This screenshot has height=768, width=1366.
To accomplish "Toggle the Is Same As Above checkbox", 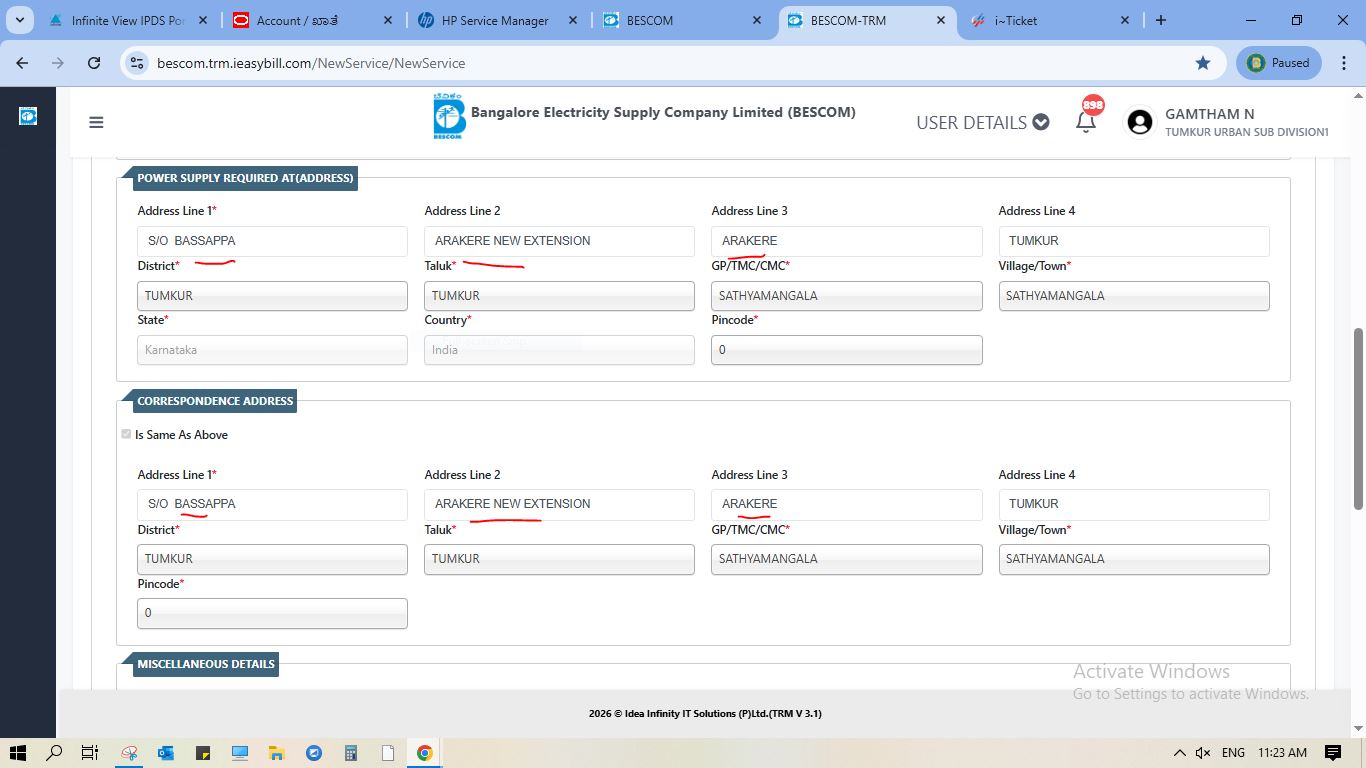I will 126,434.
